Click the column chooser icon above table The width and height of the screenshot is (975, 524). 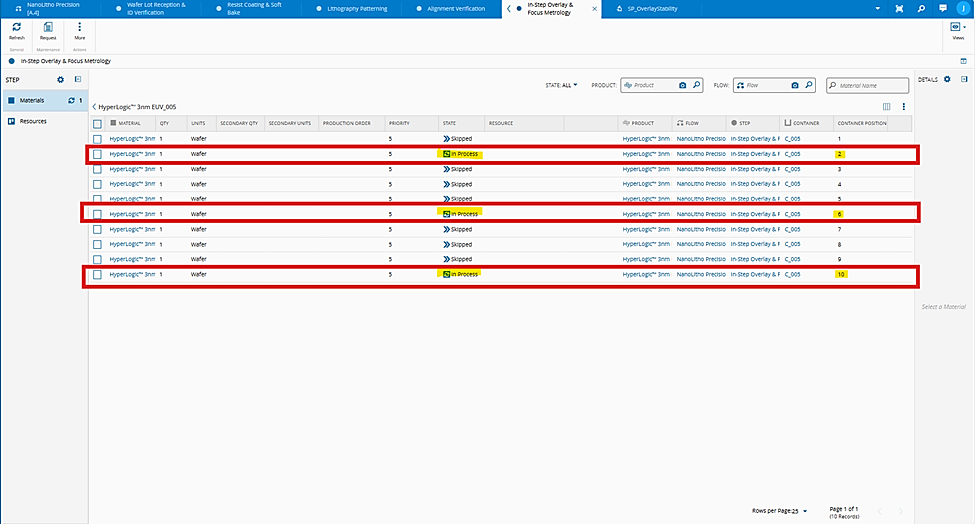886,106
